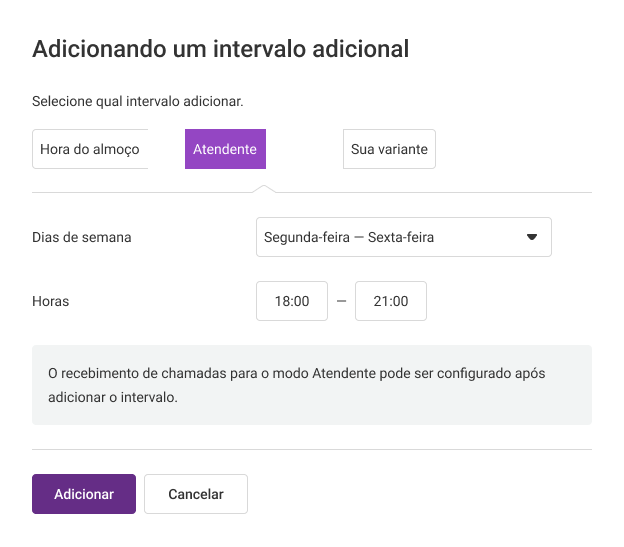Select the Hora do almoço interval option
624x547 pixels.
90,149
